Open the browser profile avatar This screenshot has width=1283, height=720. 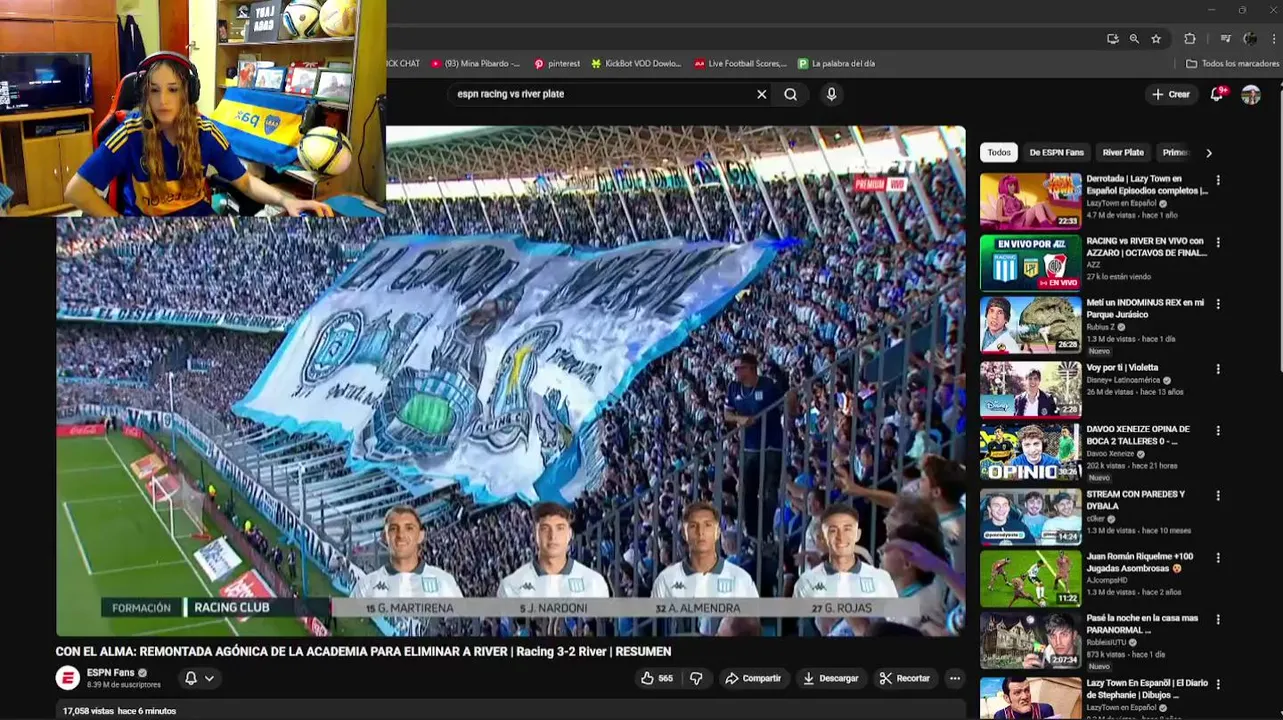(x=1250, y=39)
